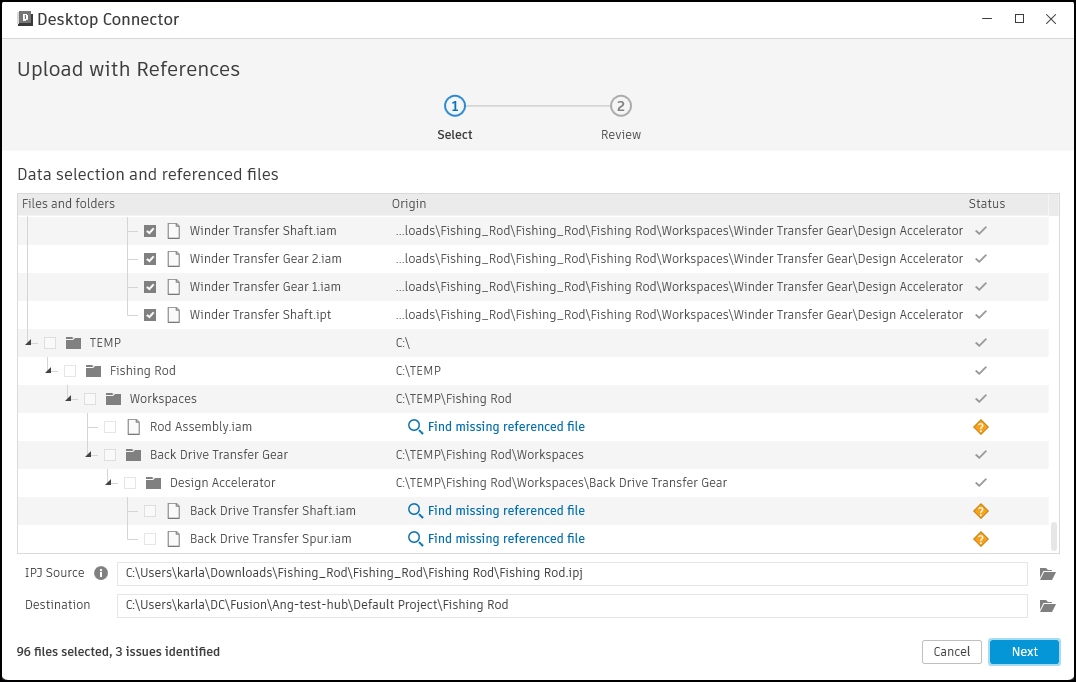The width and height of the screenshot is (1076, 682).
Task: Click warning icon for Back Drive Transfer Spur.iam
Action: (x=981, y=539)
